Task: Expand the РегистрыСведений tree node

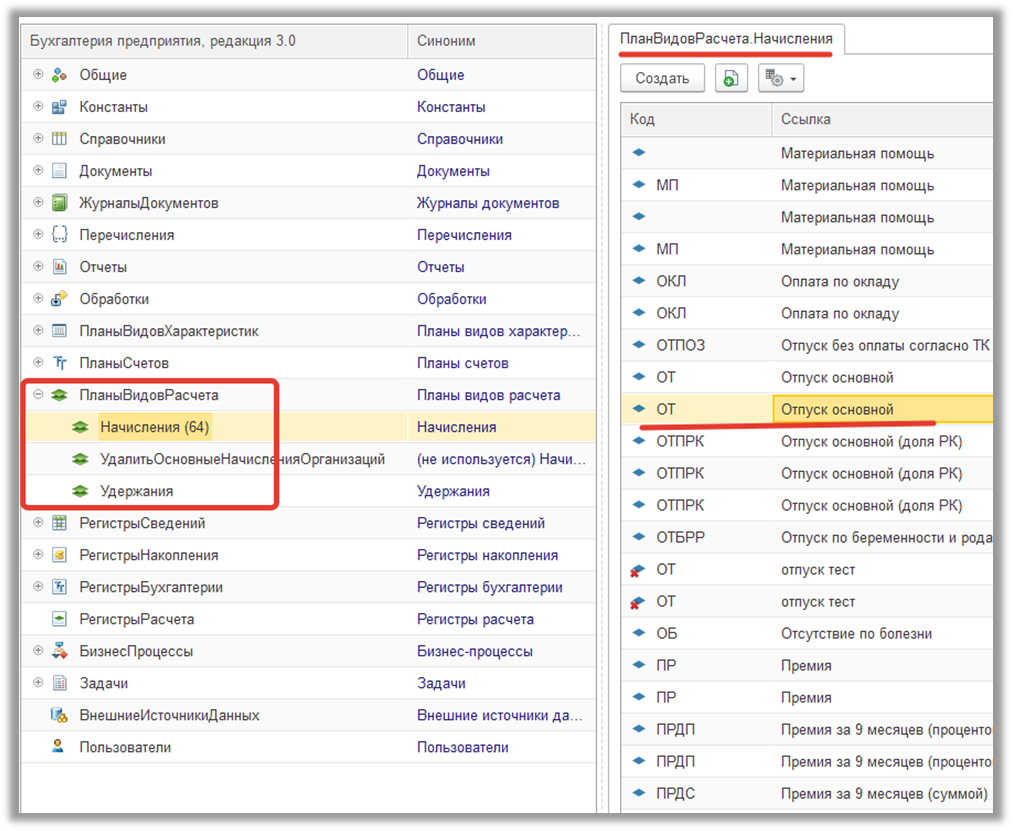Action: coord(38,523)
